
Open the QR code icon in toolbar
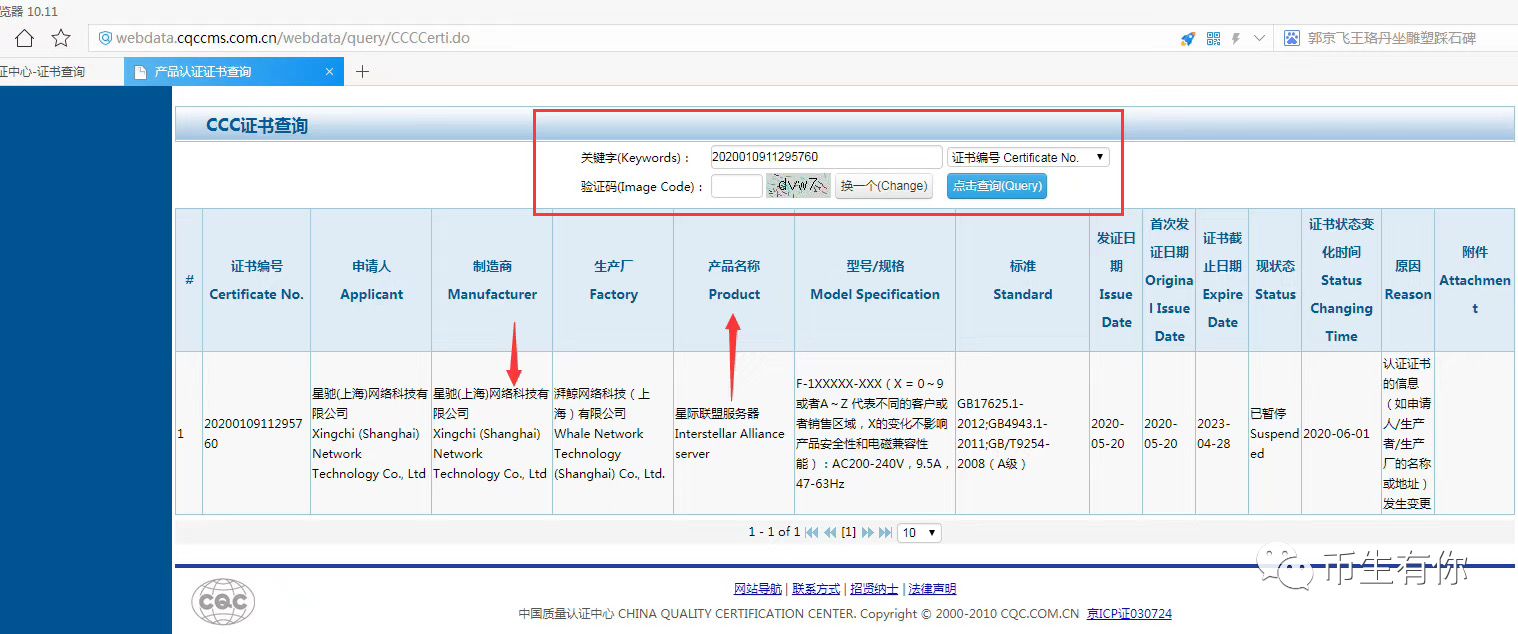(x=1212, y=38)
